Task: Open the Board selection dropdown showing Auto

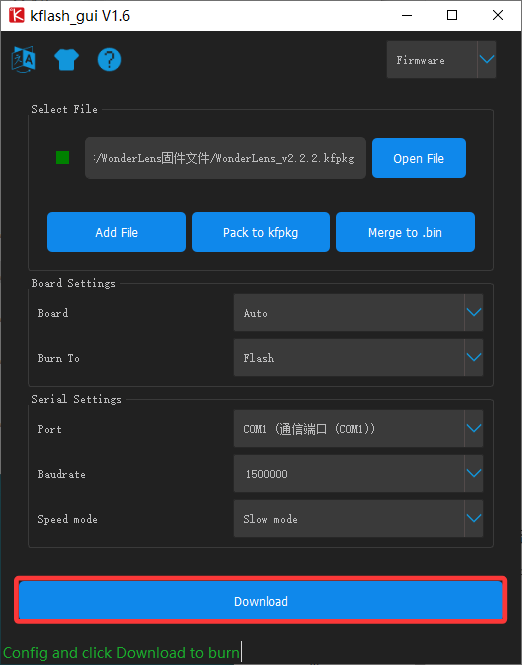Action: (358, 313)
